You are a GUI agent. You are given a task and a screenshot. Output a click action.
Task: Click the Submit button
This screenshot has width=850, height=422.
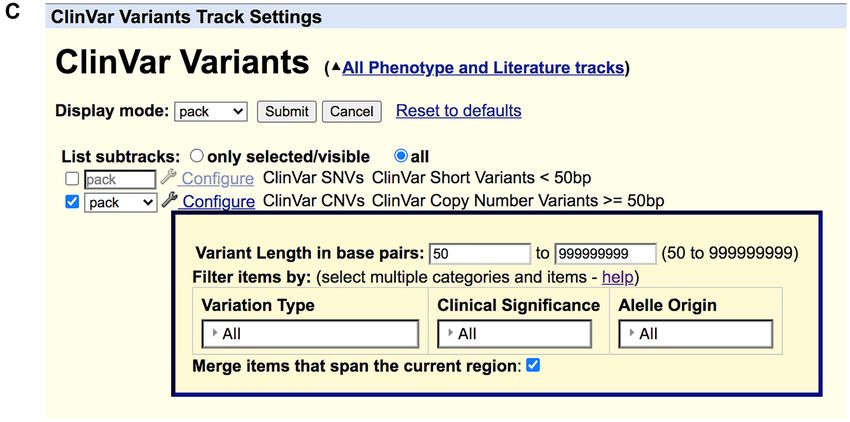[287, 112]
